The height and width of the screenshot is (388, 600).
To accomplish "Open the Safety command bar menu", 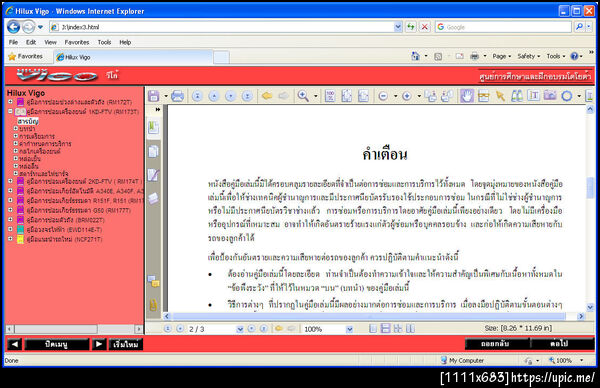I will (528, 56).
